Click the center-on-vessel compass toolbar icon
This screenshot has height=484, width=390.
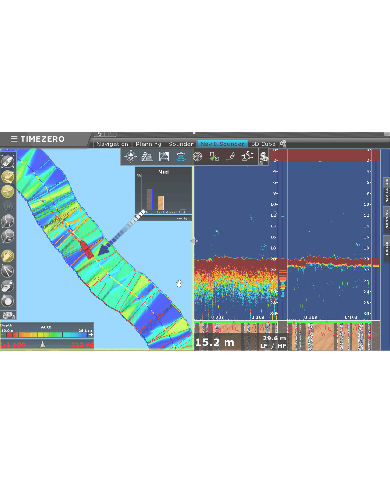pyautogui.click(x=130, y=156)
